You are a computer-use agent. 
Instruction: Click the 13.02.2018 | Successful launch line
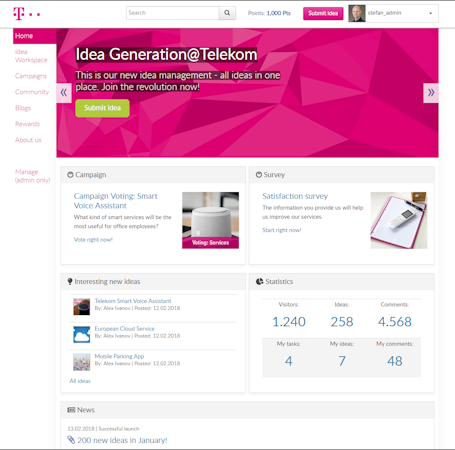103,429
